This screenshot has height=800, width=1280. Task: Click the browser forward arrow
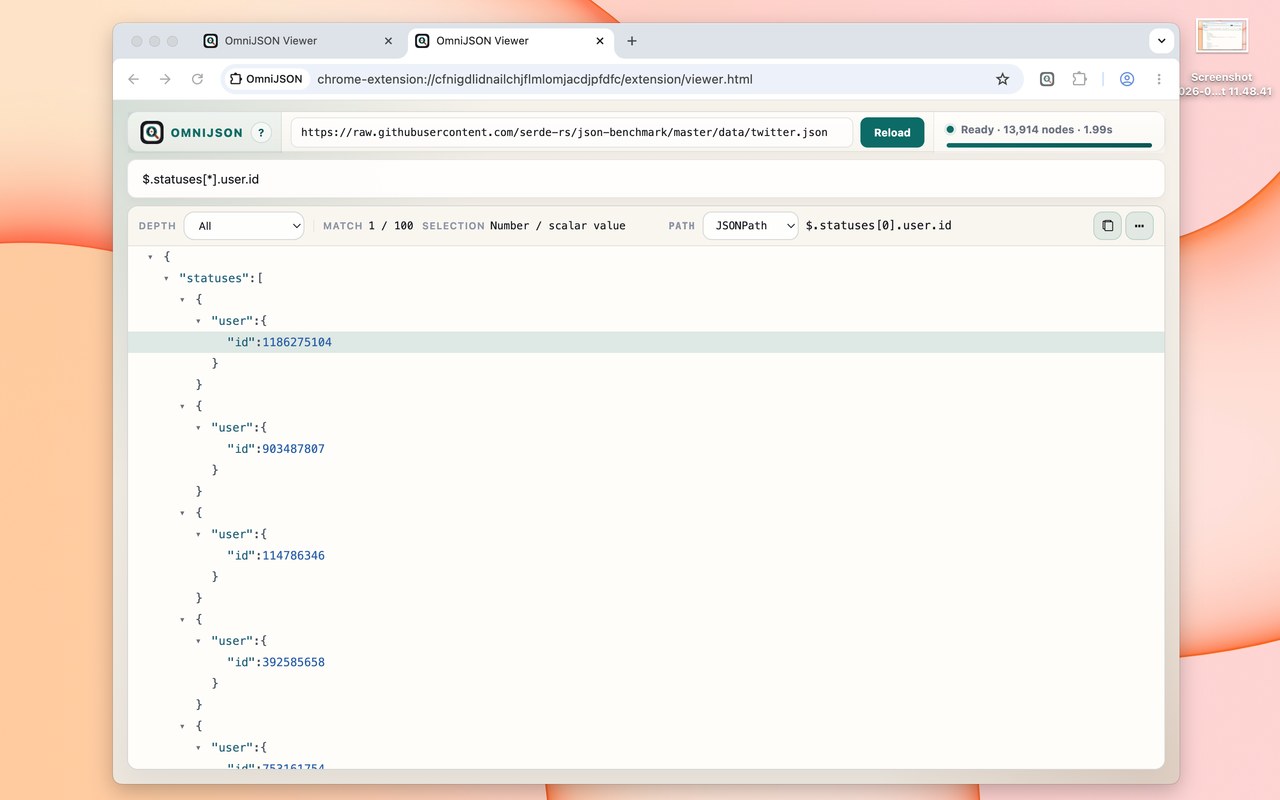pos(166,79)
